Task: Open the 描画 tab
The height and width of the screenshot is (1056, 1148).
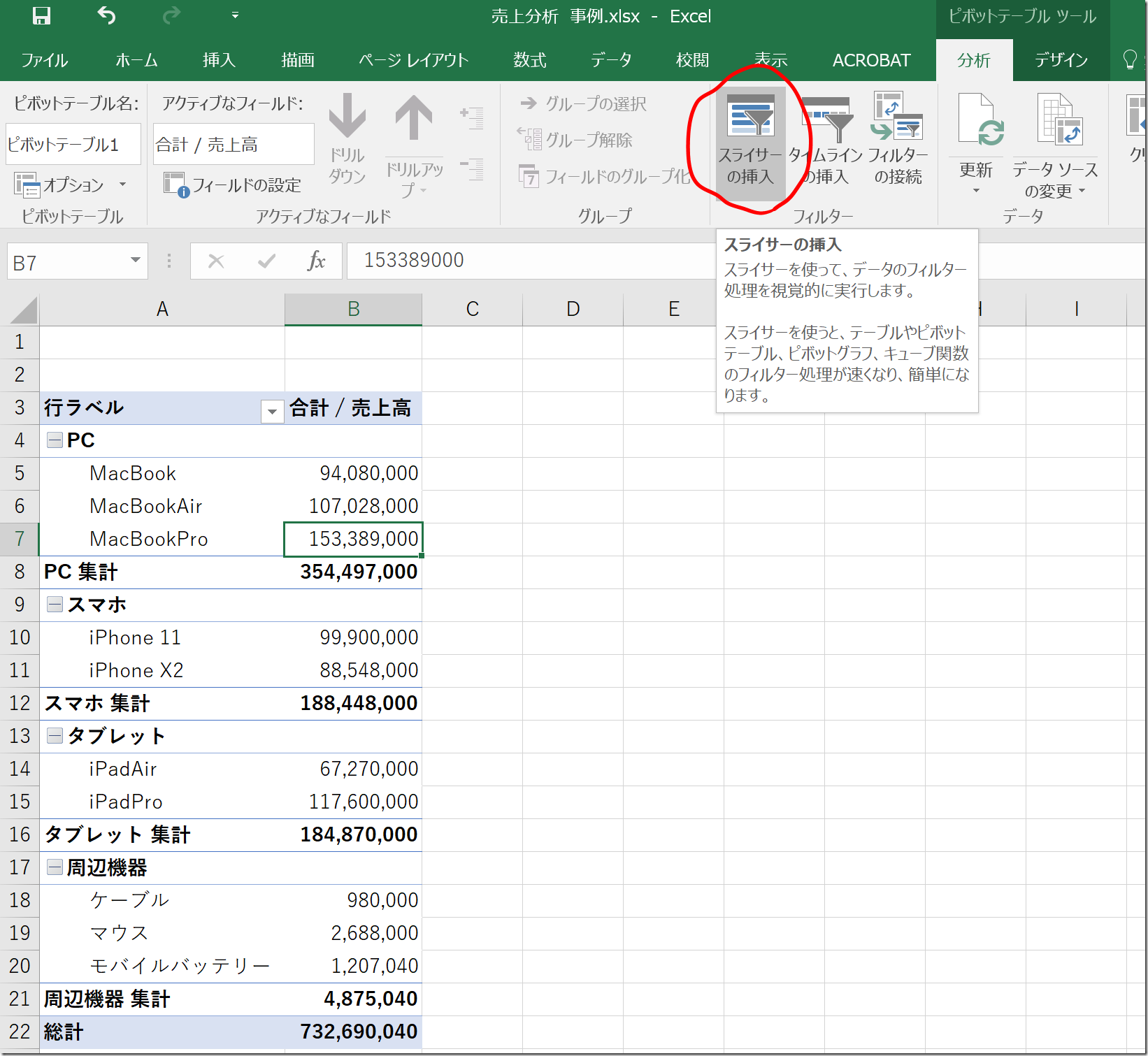Action: point(297,60)
